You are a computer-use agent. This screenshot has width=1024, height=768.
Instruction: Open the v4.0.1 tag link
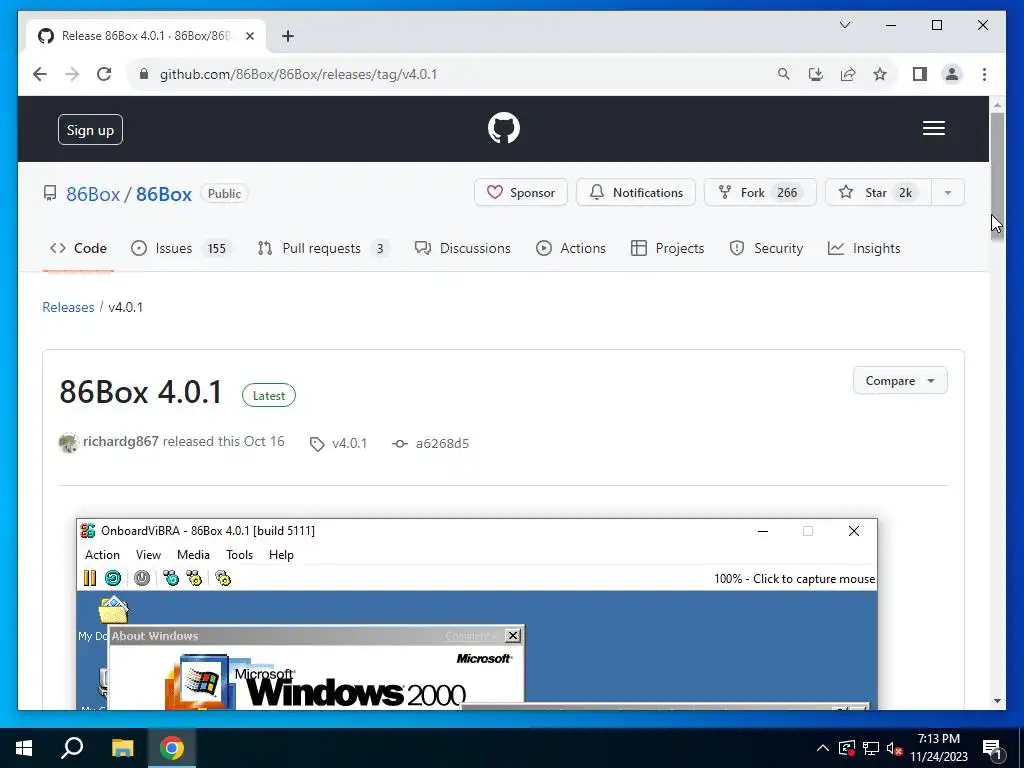(339, 443)
